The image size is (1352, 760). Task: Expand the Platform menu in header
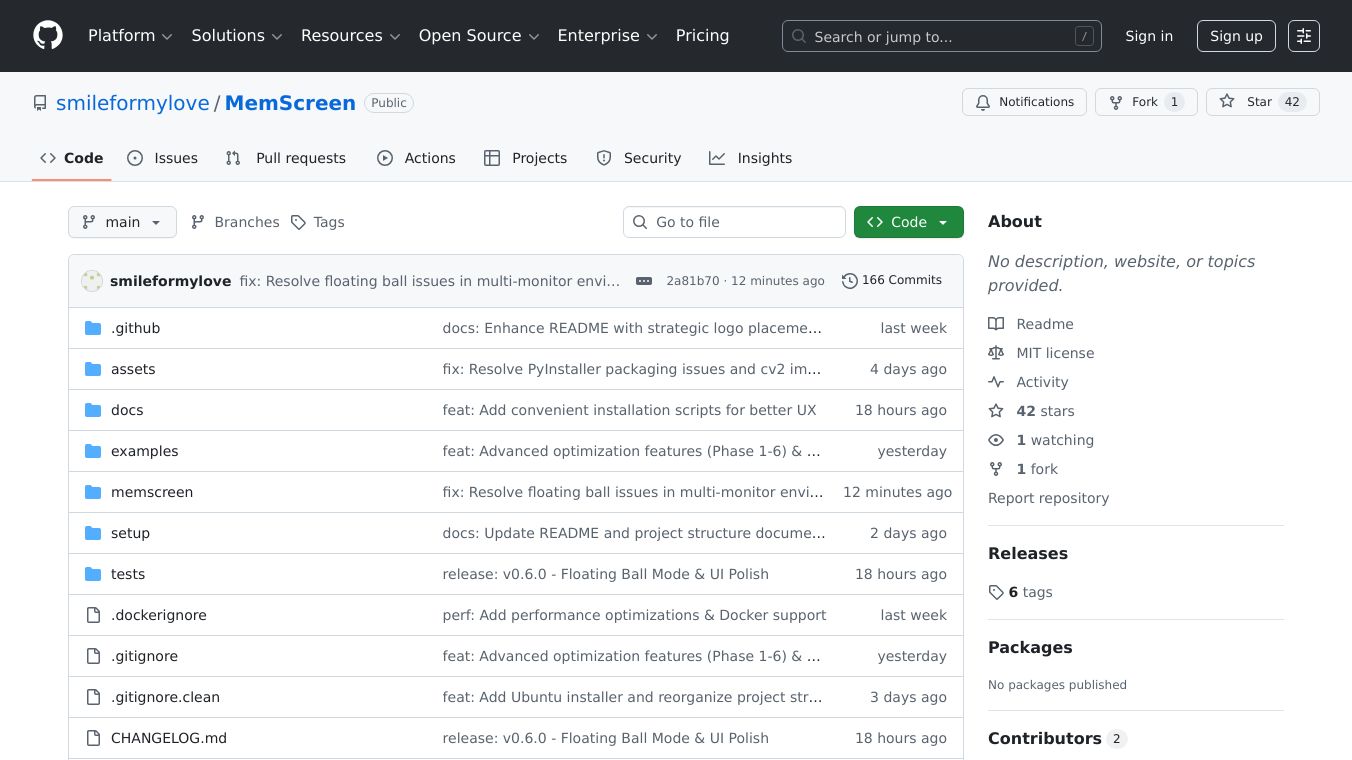coord(130,36)
